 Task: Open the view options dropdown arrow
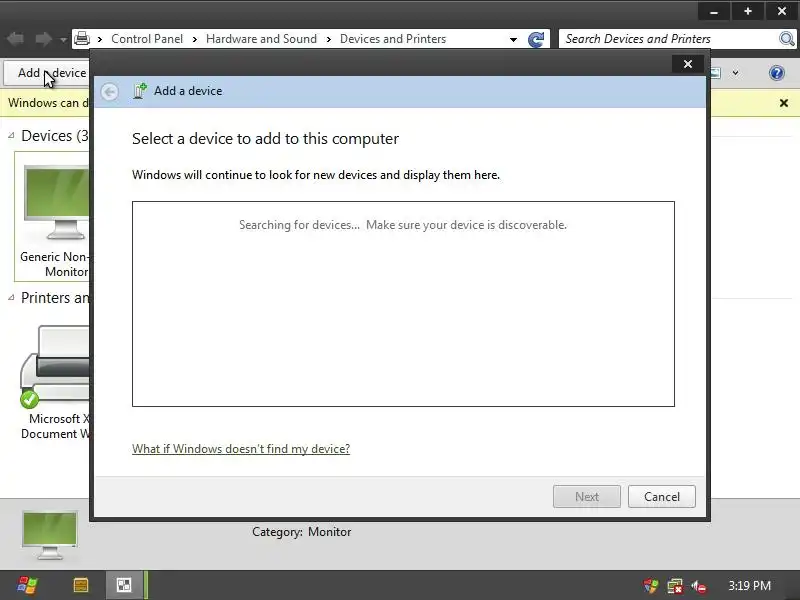point(735,73)
